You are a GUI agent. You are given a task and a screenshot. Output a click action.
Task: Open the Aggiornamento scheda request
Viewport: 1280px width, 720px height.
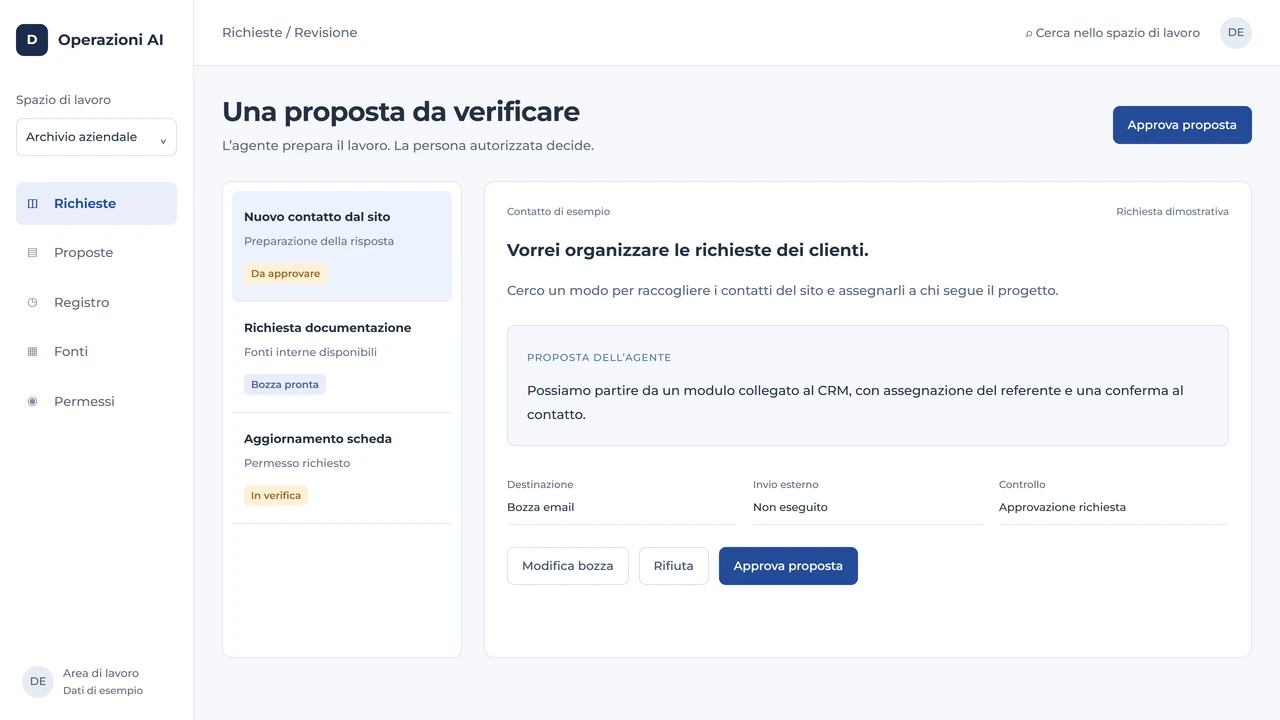pyautogui.click(x=342, y=468)
